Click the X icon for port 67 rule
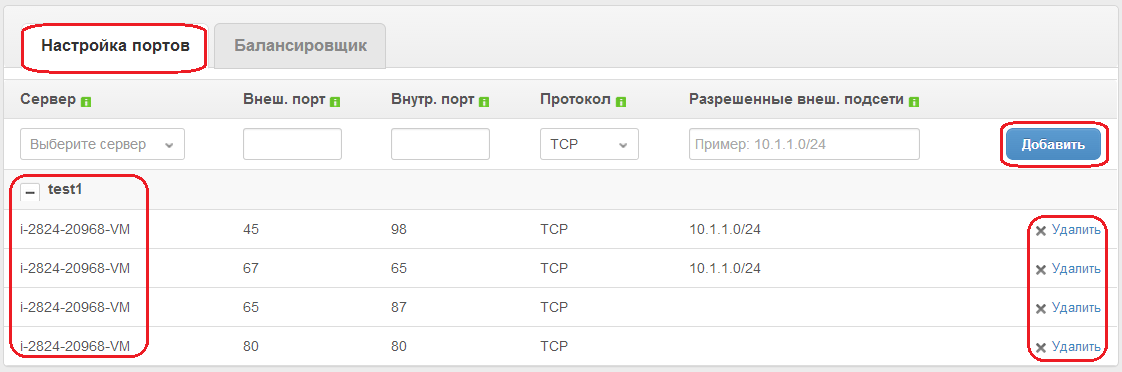This screenshot has width=1122, height=372. click(x=1041, y=269)
